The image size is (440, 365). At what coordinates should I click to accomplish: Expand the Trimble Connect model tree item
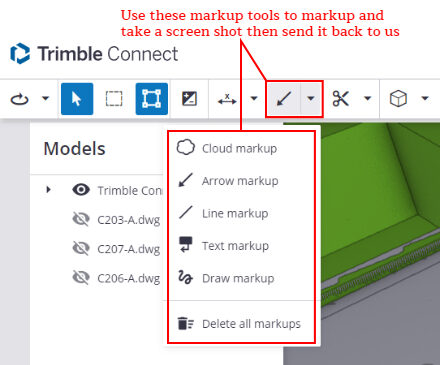[49, 190]
